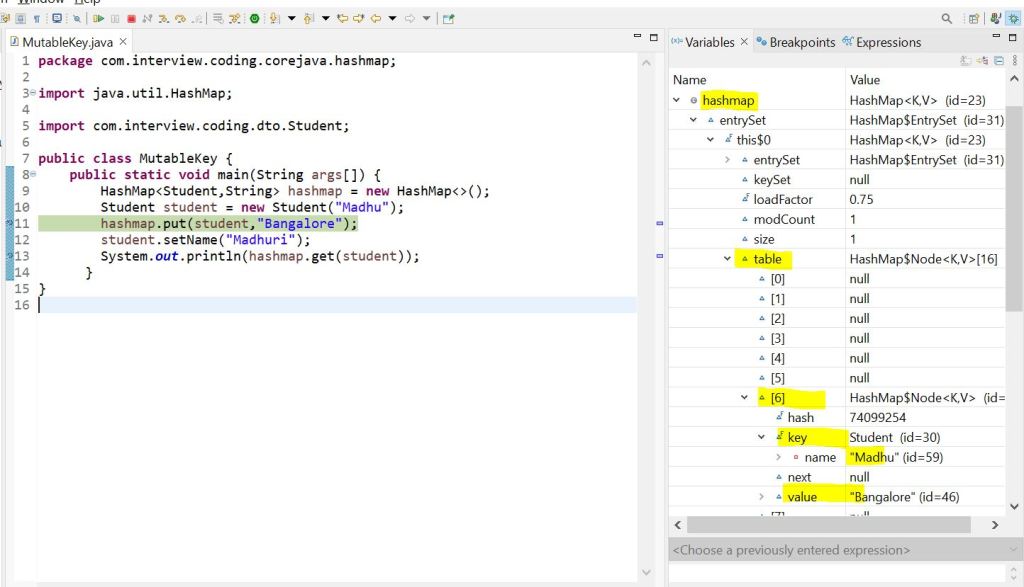Viewport: 1024px width, 587px height.
Task: Navigate Forward with grey right arrow
Action: (x=409, y=18)
